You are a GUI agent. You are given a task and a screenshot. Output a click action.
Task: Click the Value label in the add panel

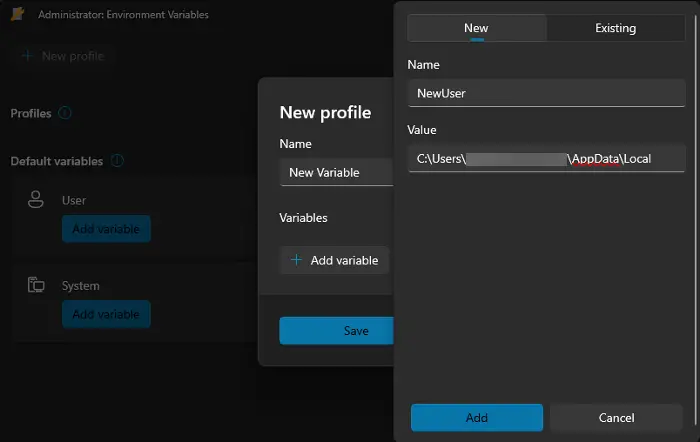(x=422, y=130)
